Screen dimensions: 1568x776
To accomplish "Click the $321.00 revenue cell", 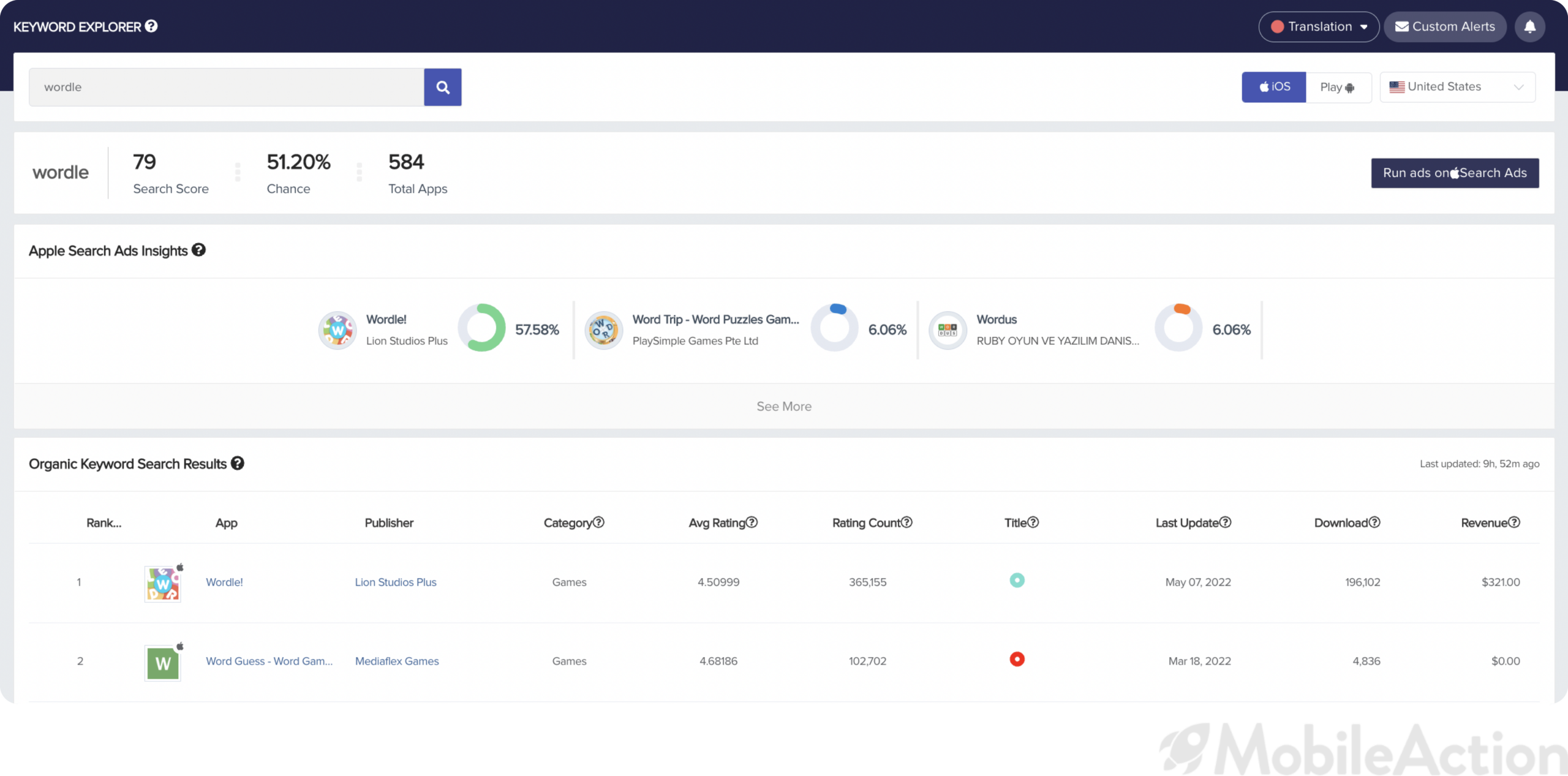I will [1501, 582].
